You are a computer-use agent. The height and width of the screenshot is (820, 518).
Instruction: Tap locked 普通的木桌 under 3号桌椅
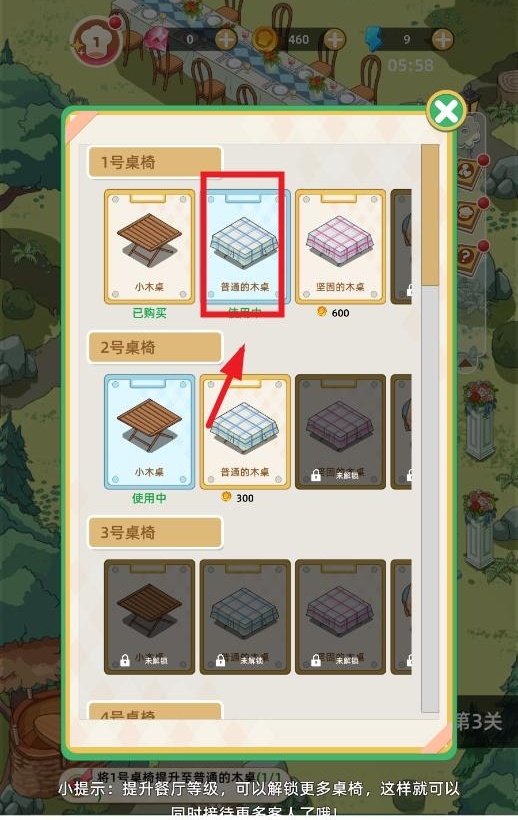point(245,617)
